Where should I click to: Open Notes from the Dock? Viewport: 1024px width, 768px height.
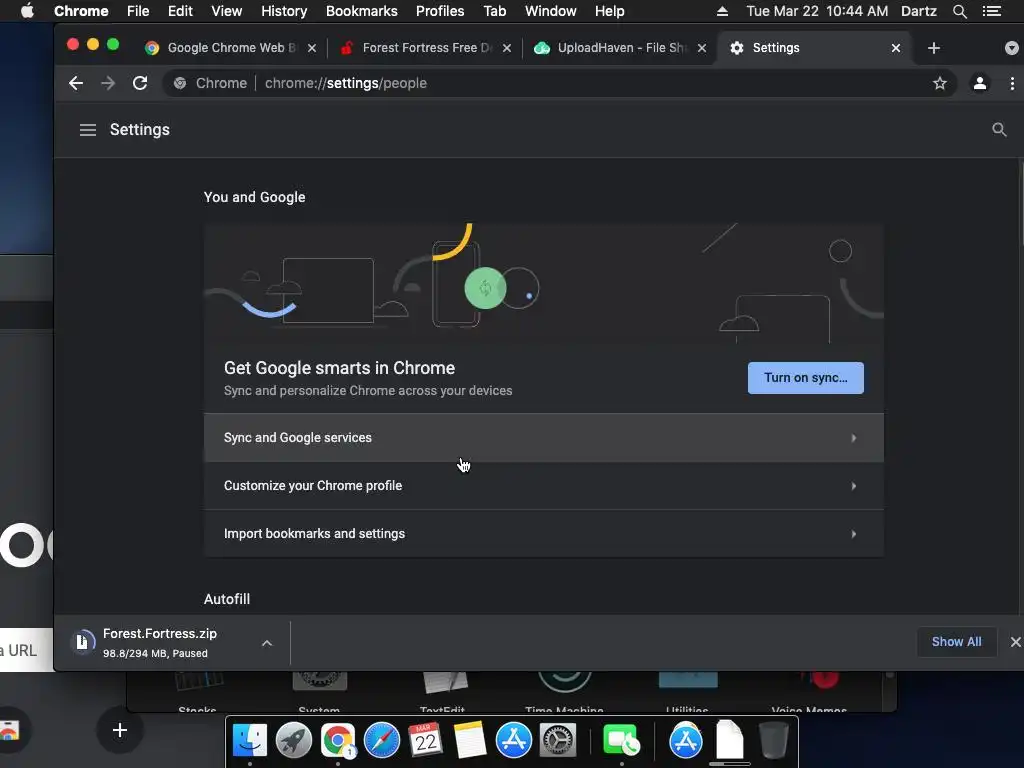coord(470,741)
